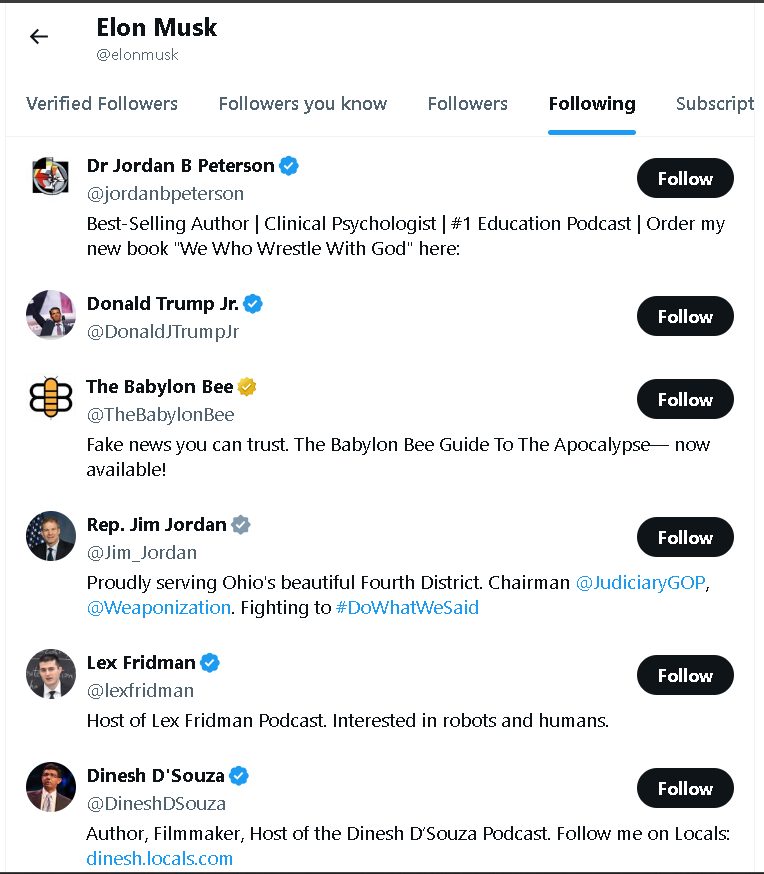Image resolution: width=764 pixels, height=874 pixels.
Task: Click Dinesh D'Souza's blue verification icon
Action: [x=237, y=775]
